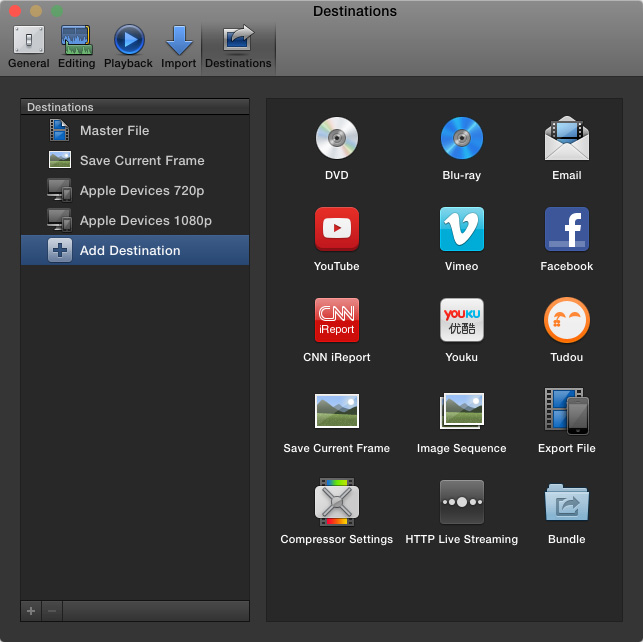Close the Destinations preferences window
The image size is (643, 642).
point(15,11)
